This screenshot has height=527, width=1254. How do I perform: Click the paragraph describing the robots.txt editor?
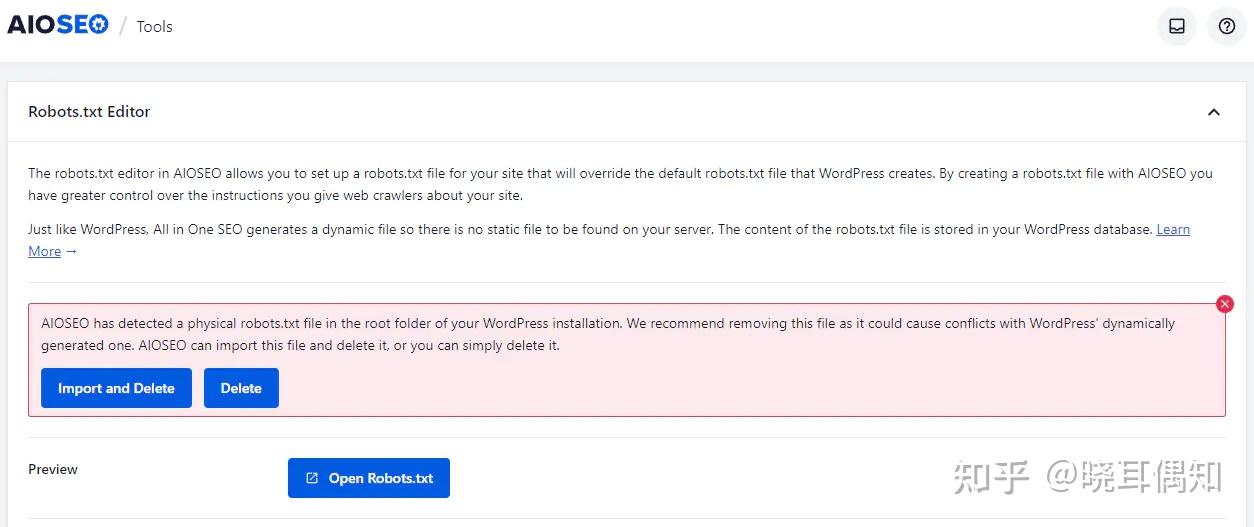coord(620,184)
